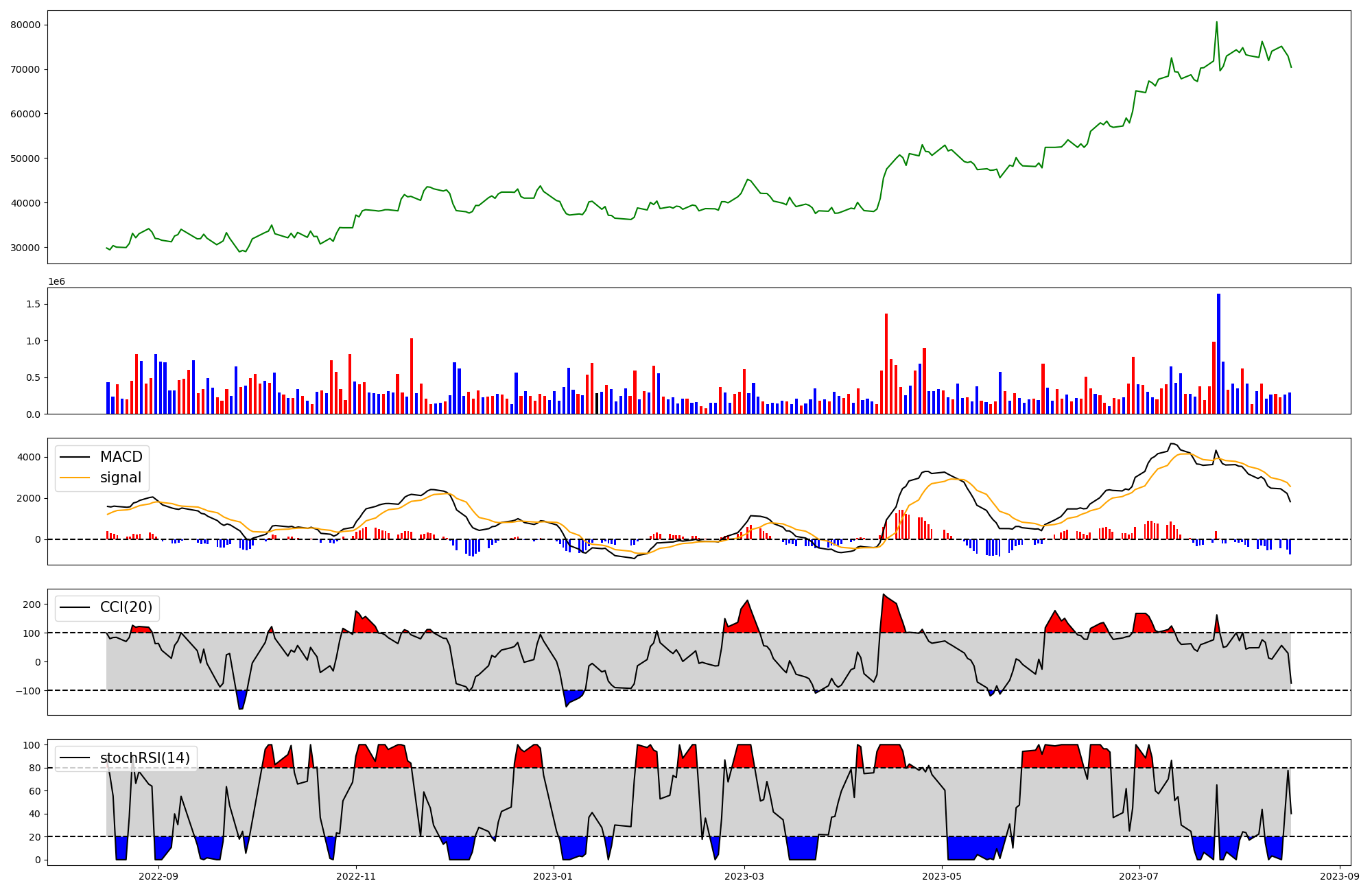Click the tallest blue volume bar
The width and height of the screenshot is (1372, 892).
point(1218,353)
